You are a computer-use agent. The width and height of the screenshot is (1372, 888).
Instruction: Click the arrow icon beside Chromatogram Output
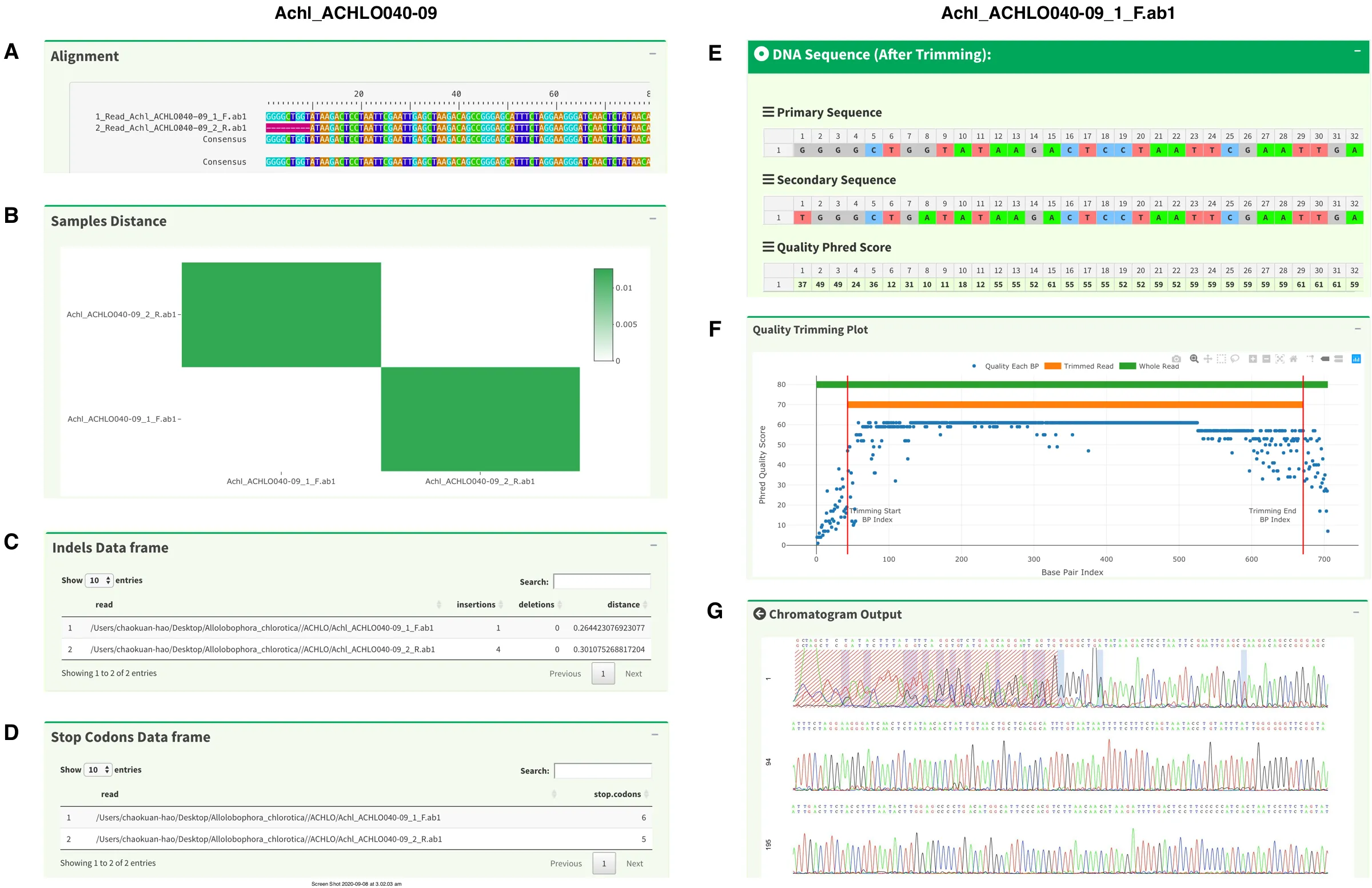tap(760, 614)
